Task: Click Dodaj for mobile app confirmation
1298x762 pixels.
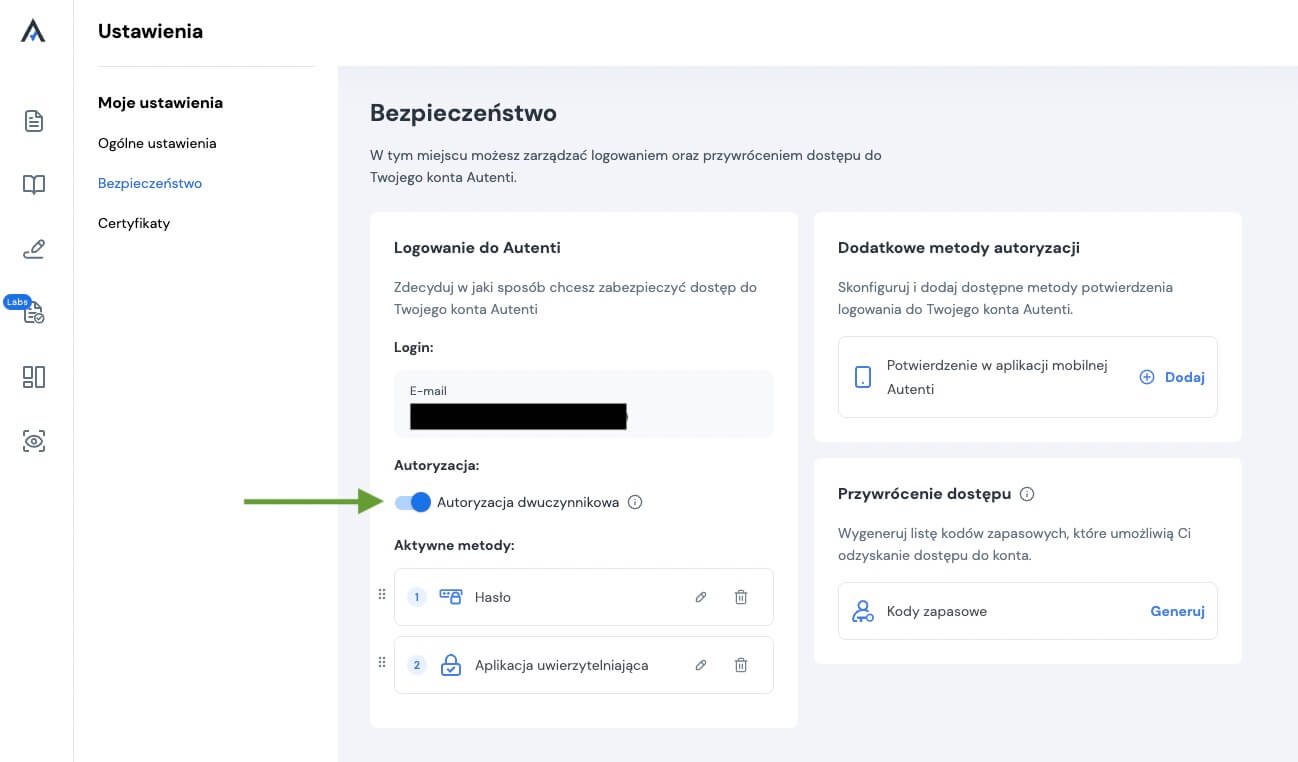Action: click(1173, 377)
